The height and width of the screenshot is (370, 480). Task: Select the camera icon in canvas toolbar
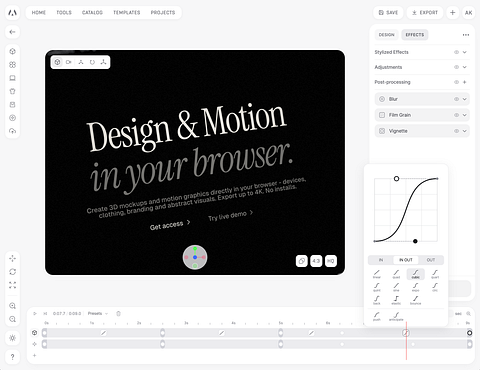69,62
